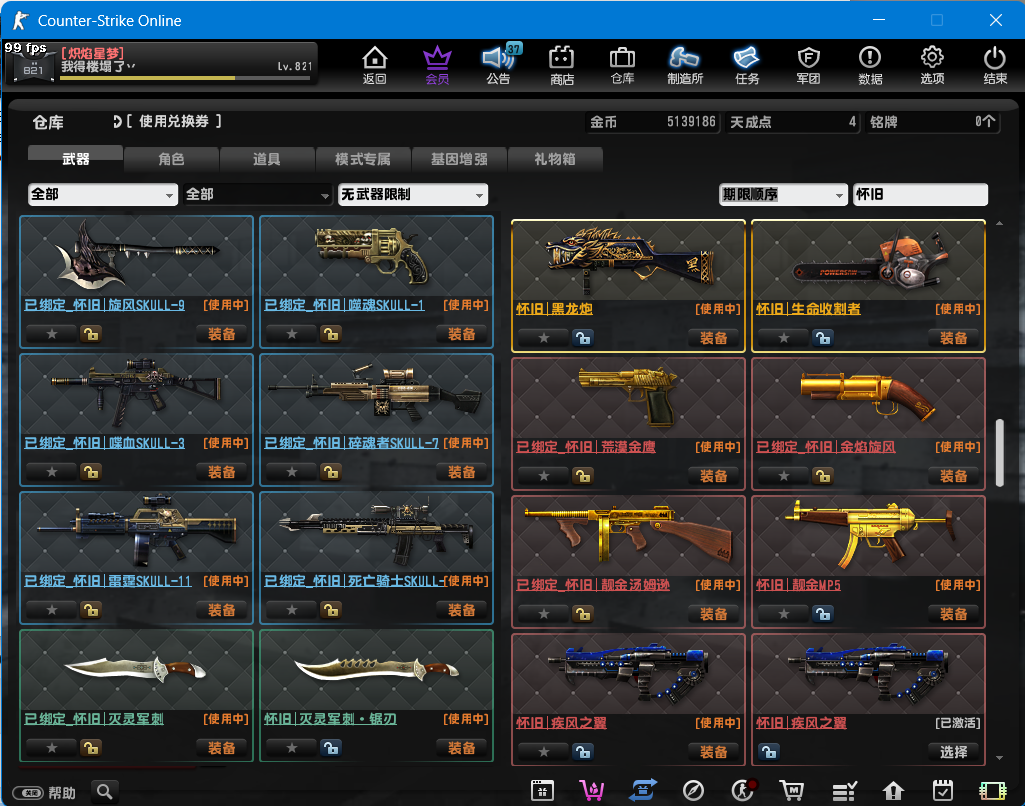Screen dimensions: 1025x806
Task: Open the rainbow film strip icon
Action: pyautogui.click(x=992, y=790)
